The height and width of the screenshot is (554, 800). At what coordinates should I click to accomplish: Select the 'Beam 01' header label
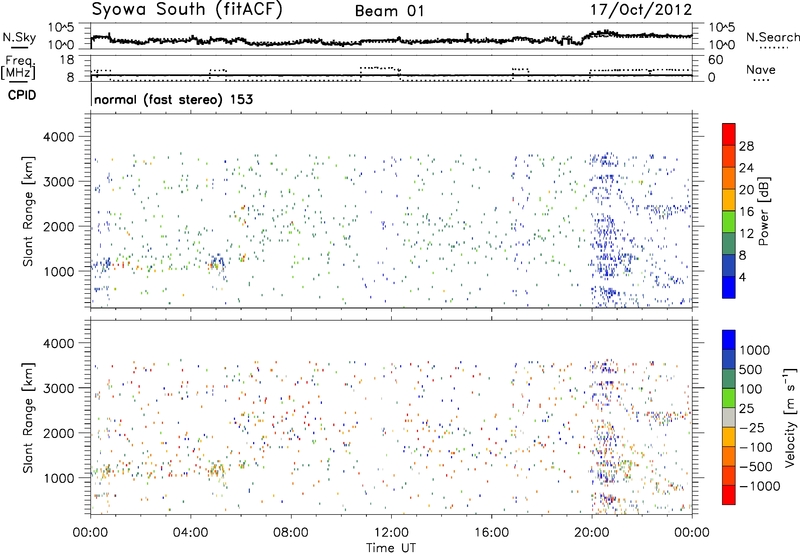389,11
